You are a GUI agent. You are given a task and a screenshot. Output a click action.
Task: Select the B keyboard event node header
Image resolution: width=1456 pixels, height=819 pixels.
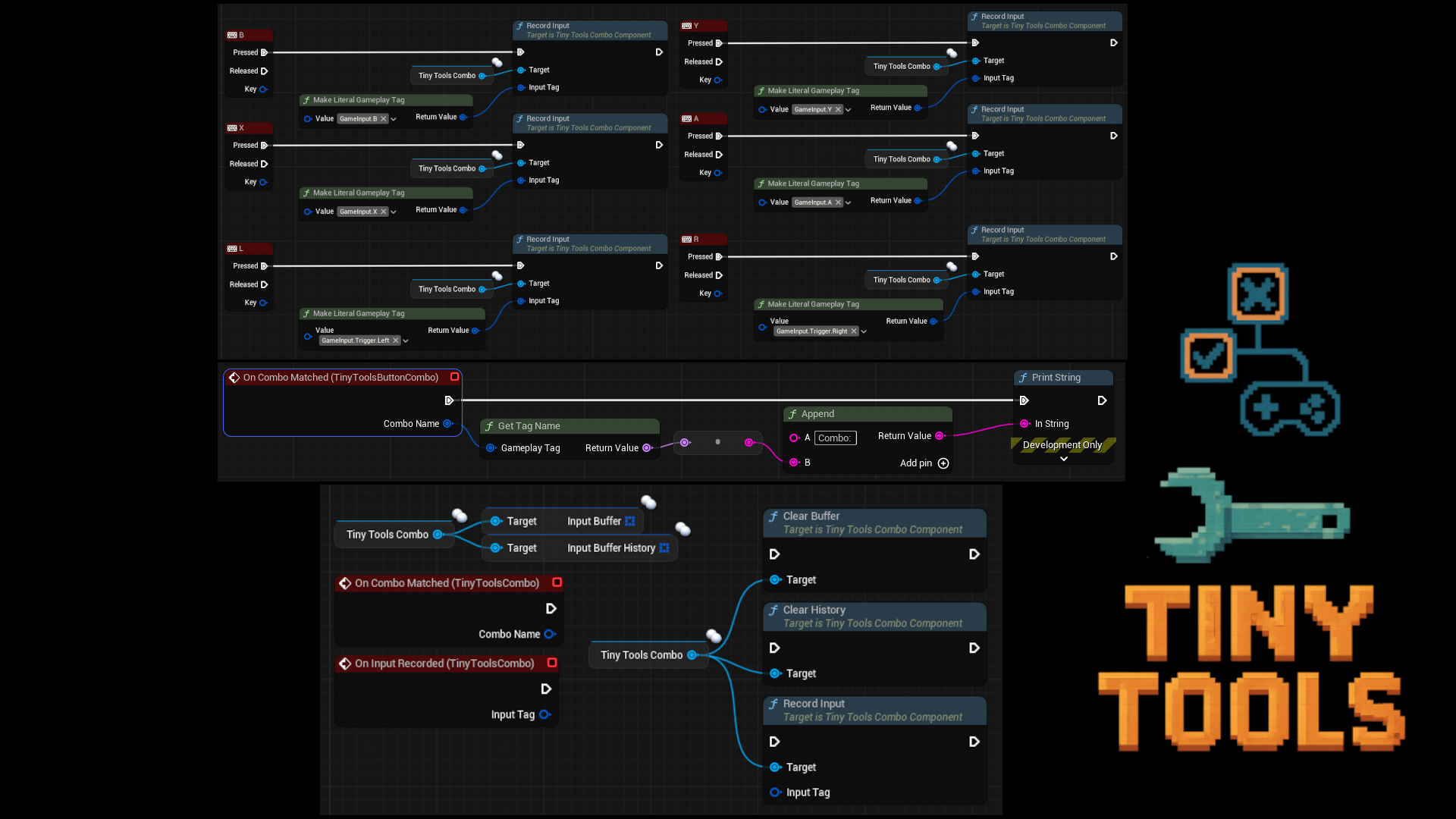(x=249, y=35)
